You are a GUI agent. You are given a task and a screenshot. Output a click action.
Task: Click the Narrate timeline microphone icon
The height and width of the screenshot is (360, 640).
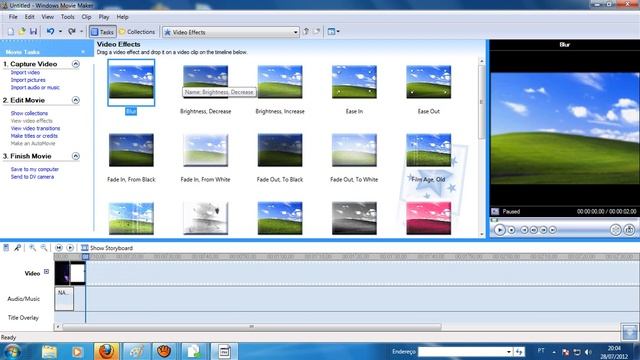pyautogui.click(x=17, y=248)
